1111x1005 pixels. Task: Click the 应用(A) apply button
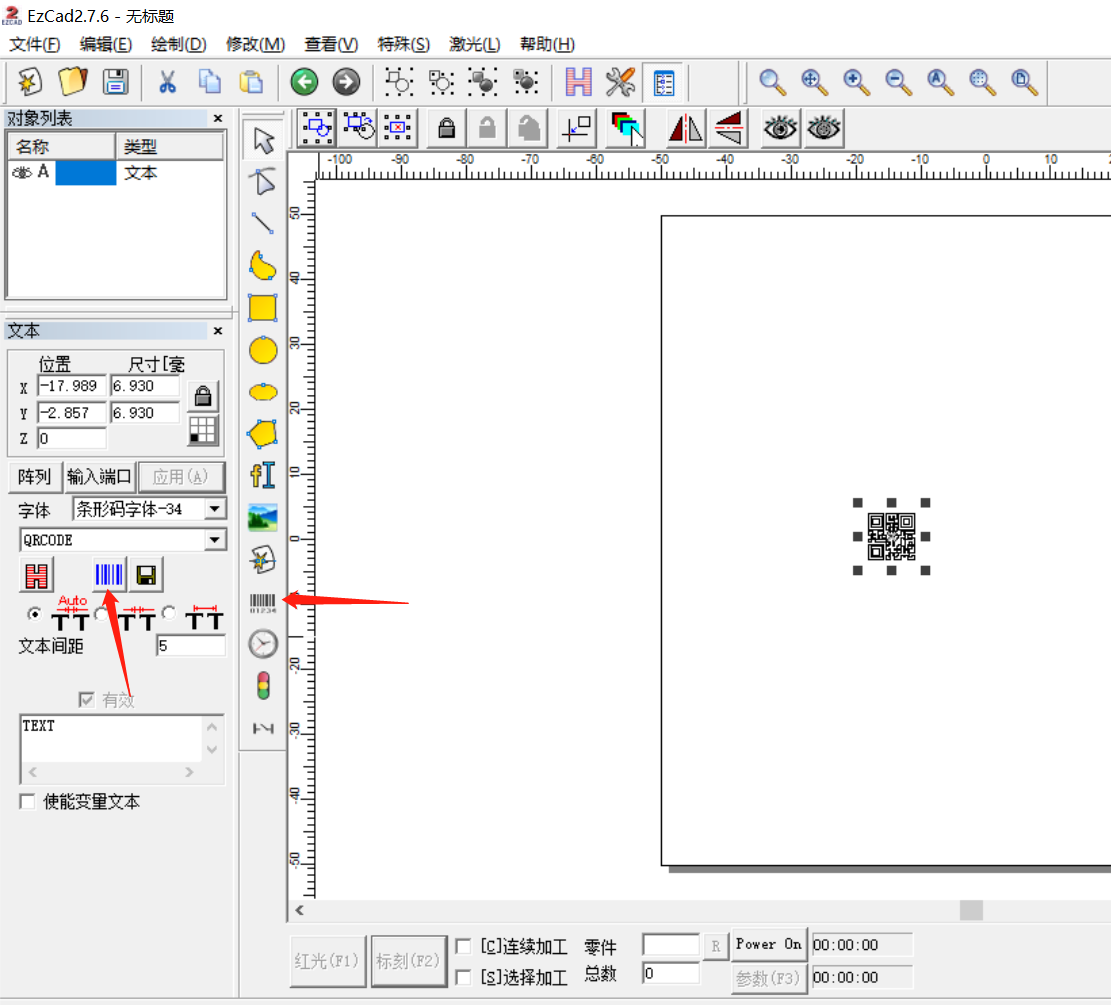[181, 477]
